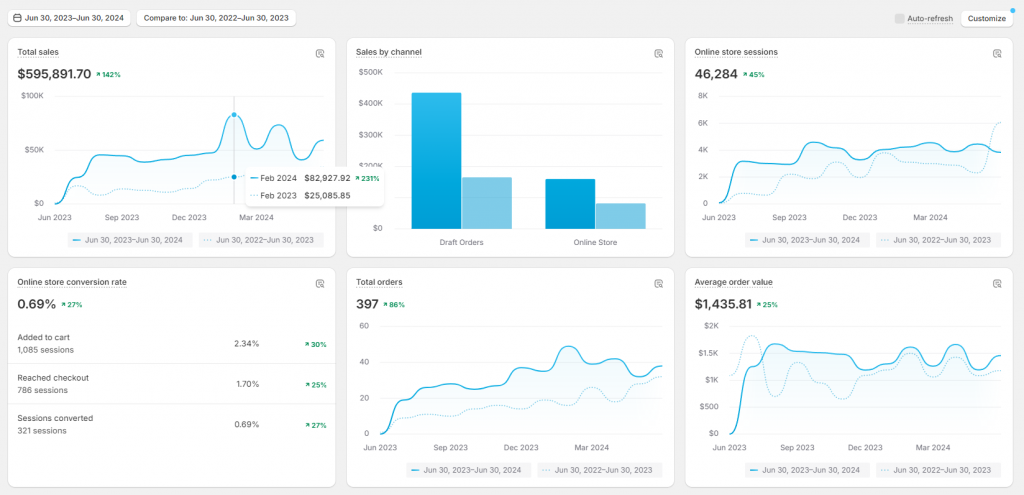The height and width of the screenshot is (495, 1024).
Task: Open the report icon on Online store conversion rate card
Action: (x=320, y=284)
